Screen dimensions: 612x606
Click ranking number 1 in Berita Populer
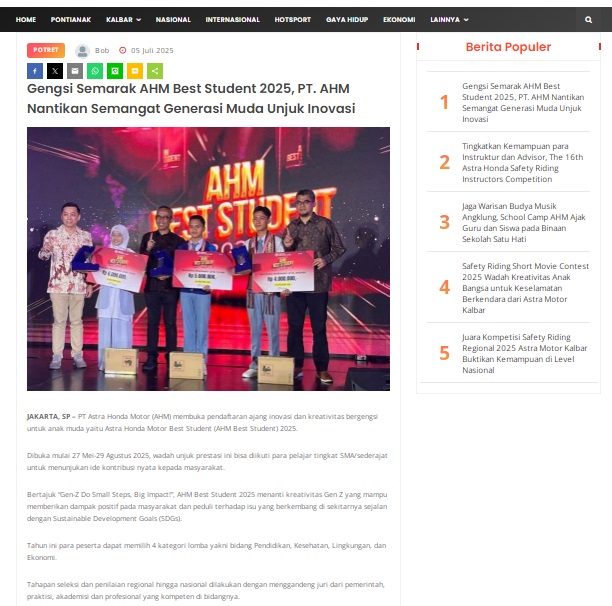coord(444,102)
